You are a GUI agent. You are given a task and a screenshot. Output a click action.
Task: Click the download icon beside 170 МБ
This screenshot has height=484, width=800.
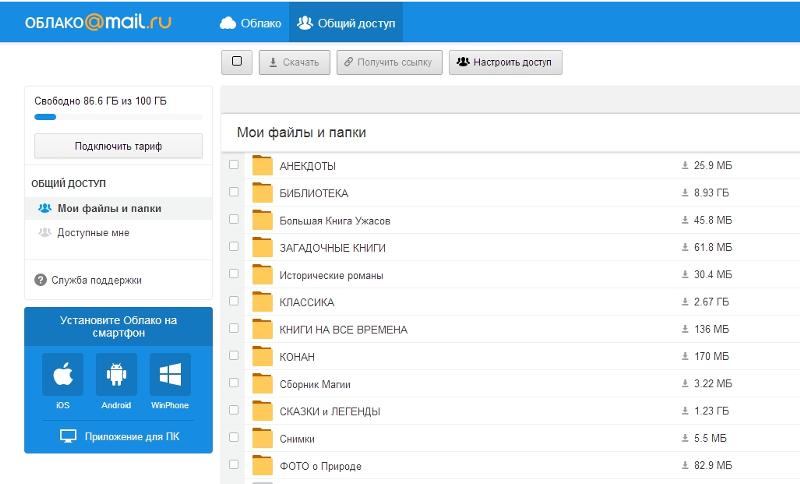tap(685, 356)
